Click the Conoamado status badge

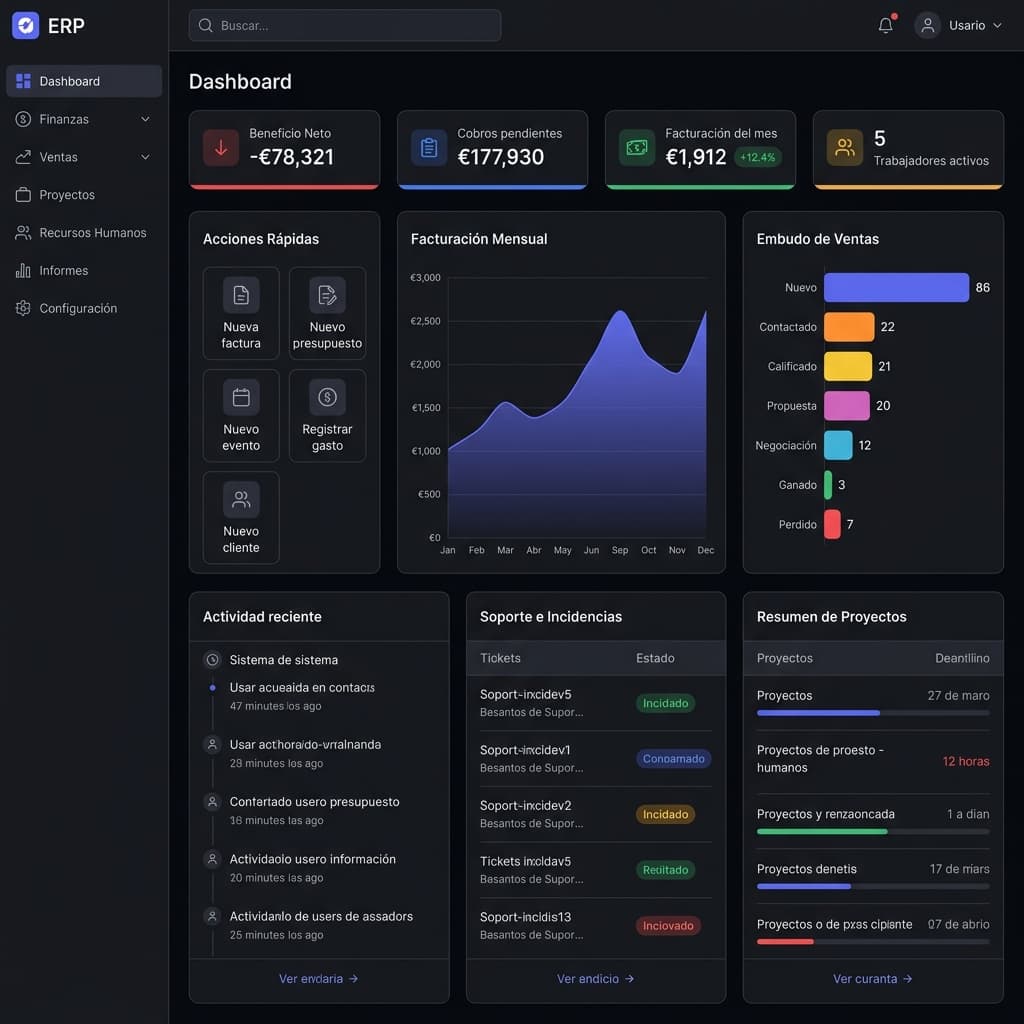pos(673,758)
